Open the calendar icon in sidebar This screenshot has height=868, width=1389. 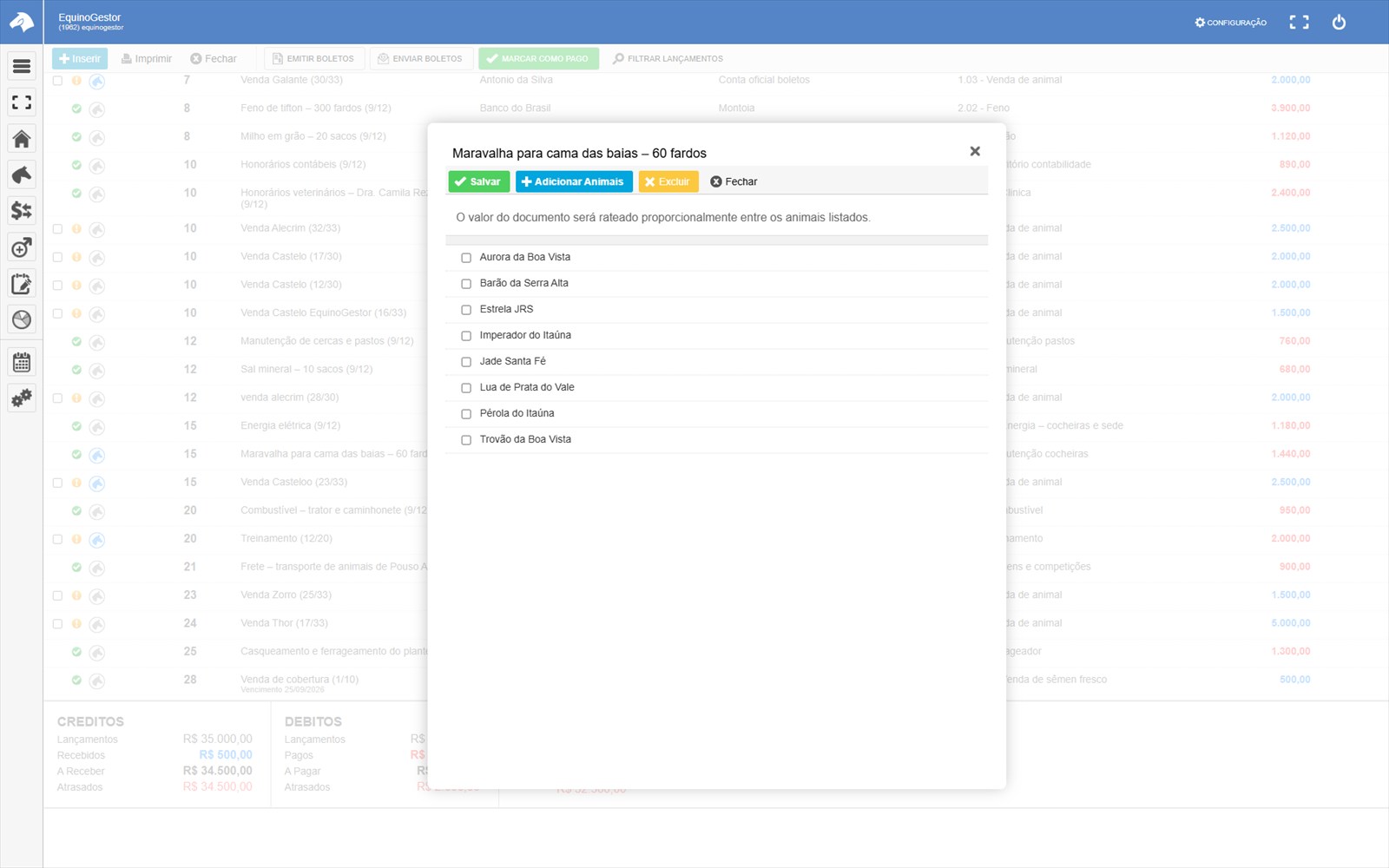pos(22,362)
